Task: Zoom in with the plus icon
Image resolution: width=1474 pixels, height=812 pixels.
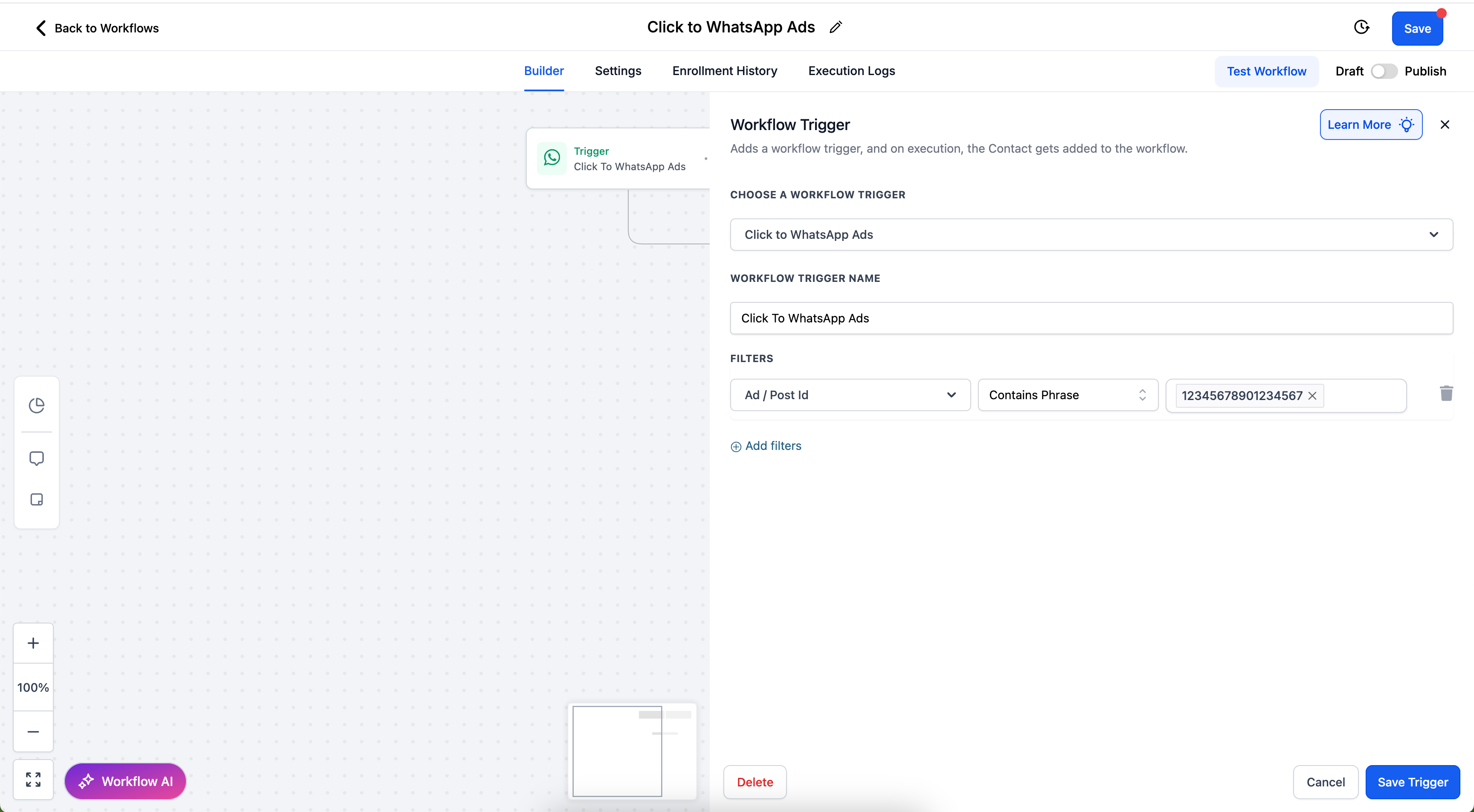Action: click(x=33, y=643)
